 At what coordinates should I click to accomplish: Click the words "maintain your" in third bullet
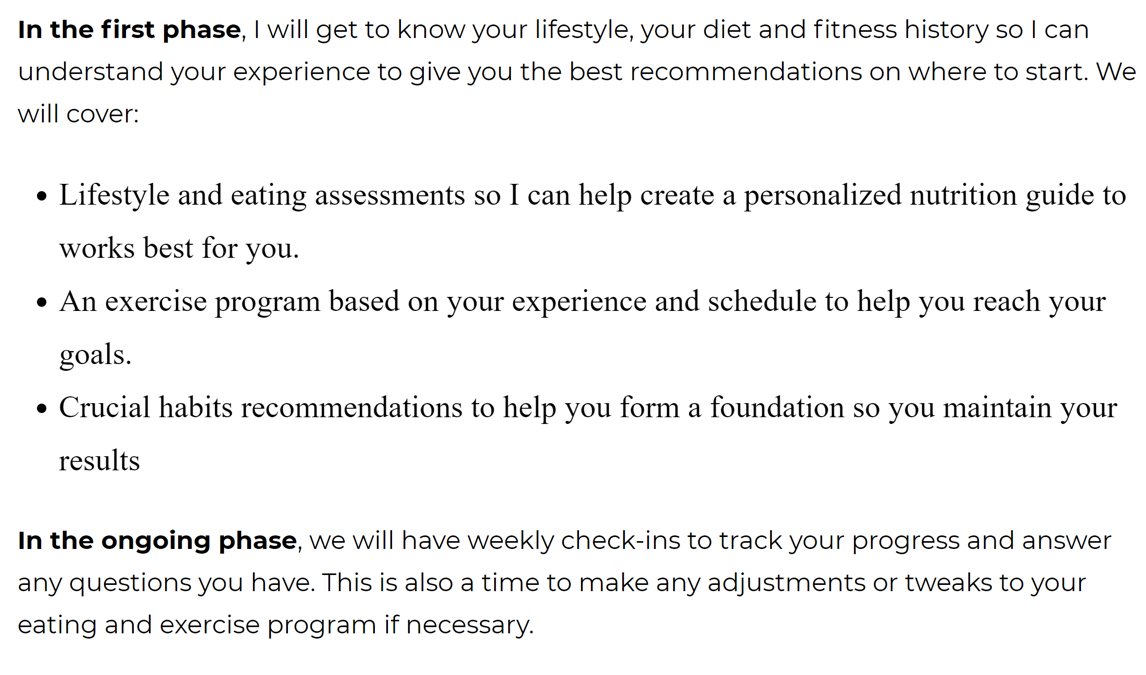click(1031, 408)
